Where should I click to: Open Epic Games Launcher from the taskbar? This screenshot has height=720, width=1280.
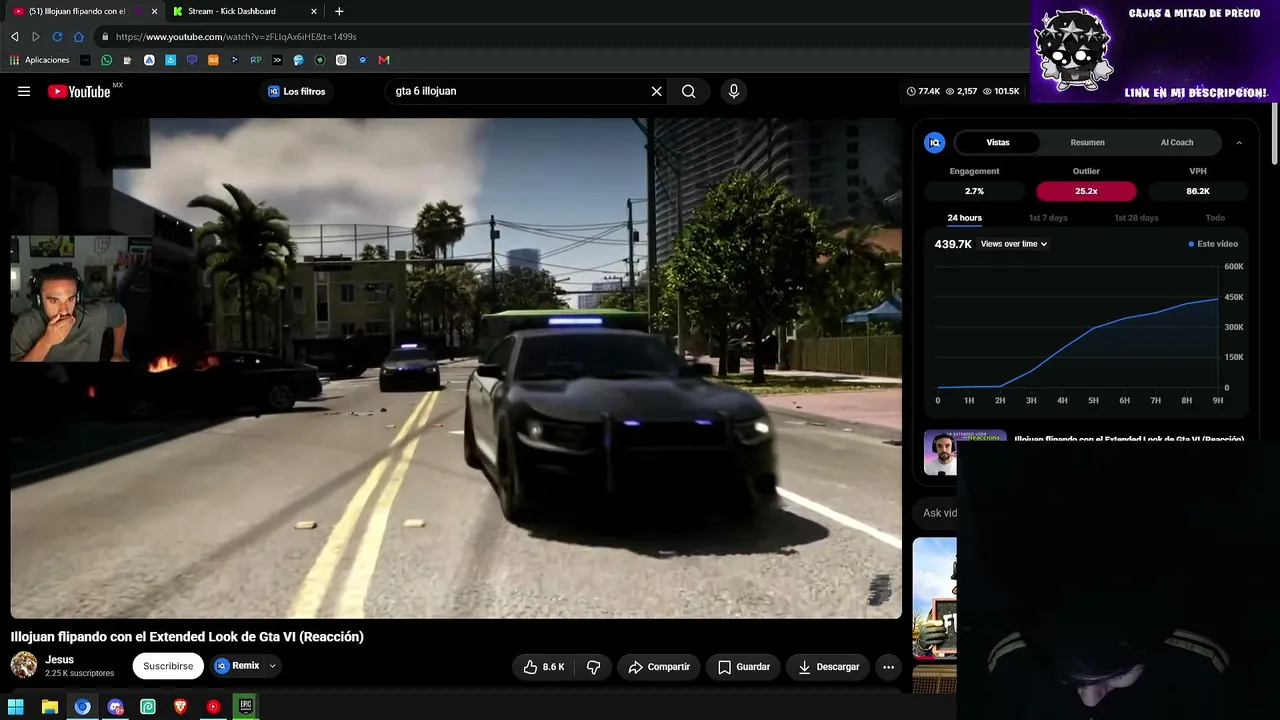click(246, 707)
